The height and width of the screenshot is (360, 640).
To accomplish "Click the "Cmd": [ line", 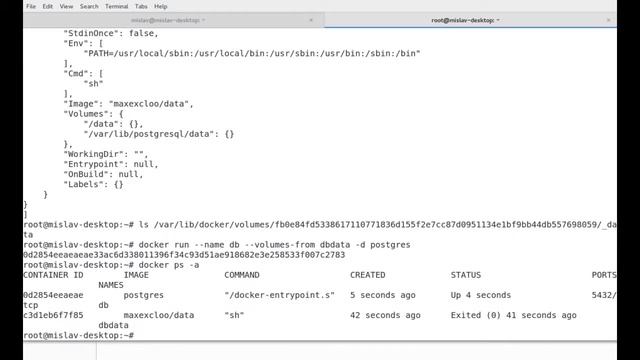I will click(x=83, y=74).
